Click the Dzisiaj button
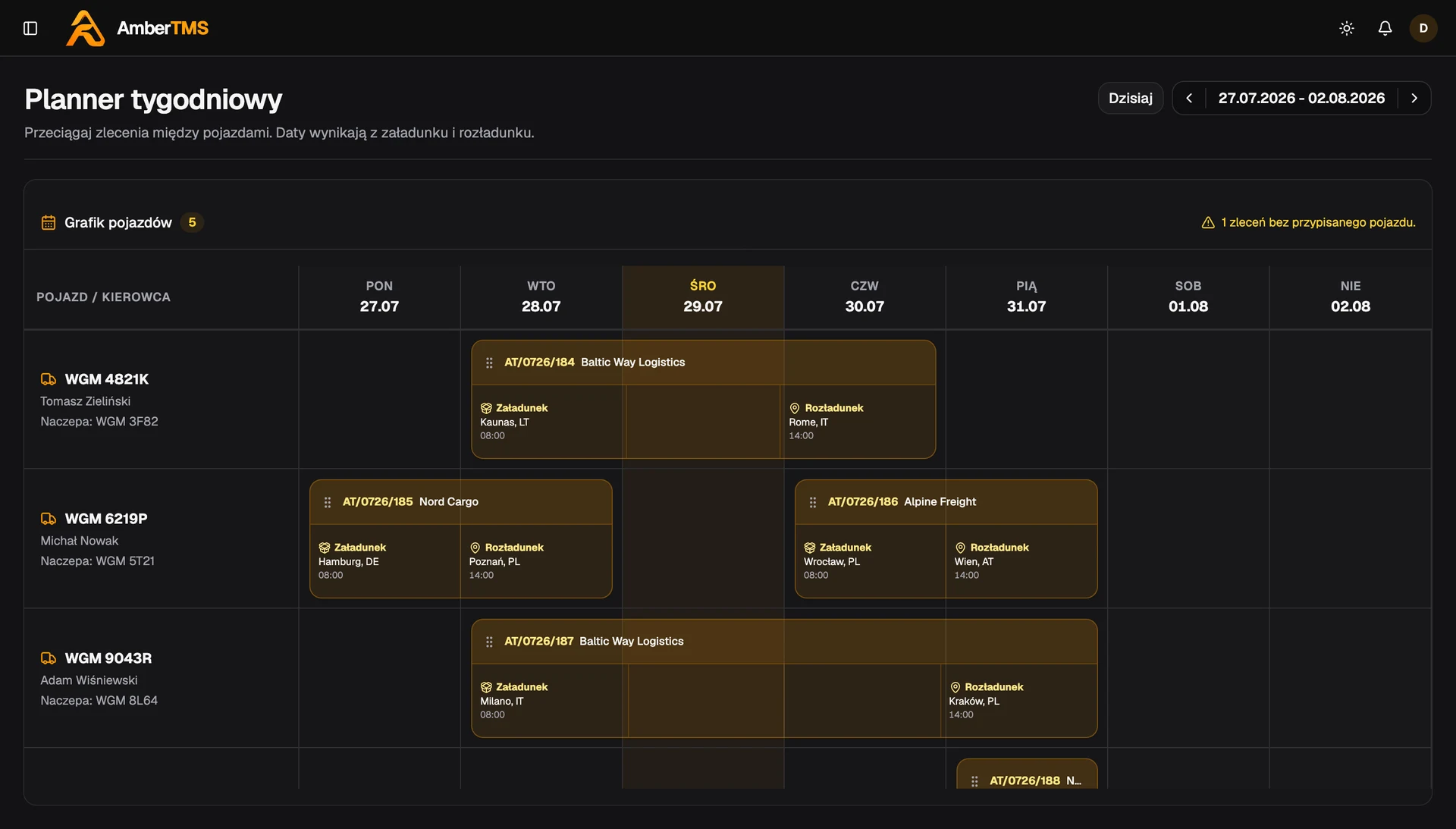Image resolution: width=1456 pixels, height=829 pixels. (1131, 98)
